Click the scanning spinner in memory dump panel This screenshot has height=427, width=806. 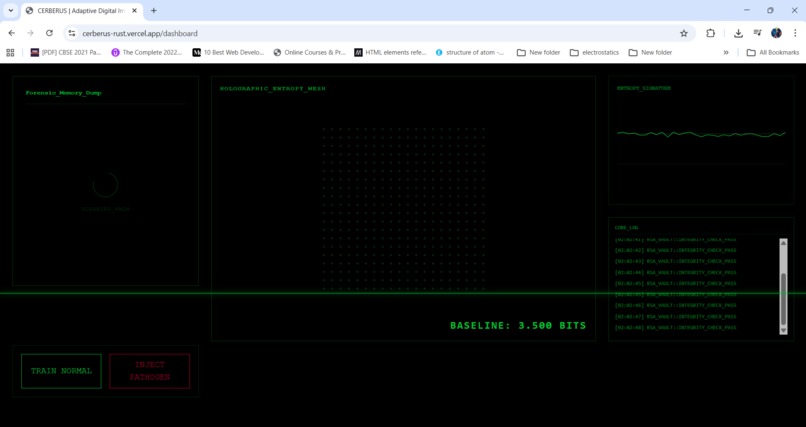coord(105,185)
